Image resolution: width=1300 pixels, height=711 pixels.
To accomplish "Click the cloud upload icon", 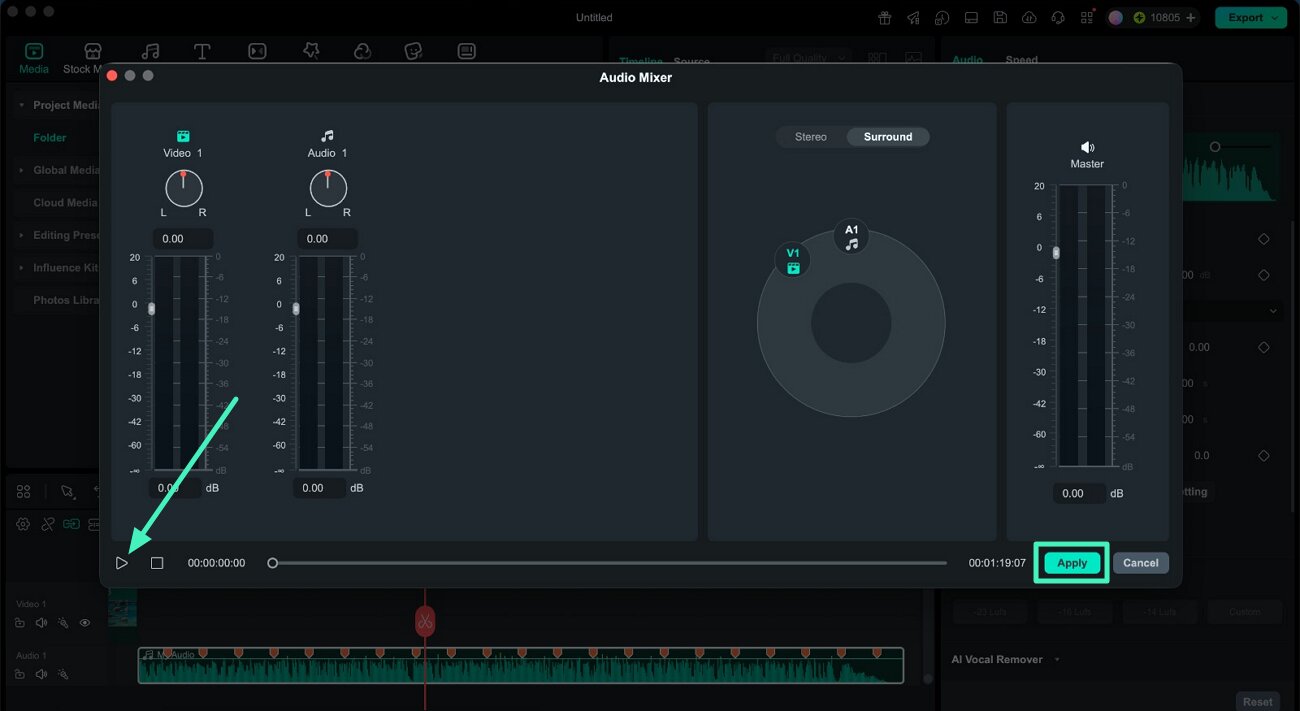I will 1029,18.
